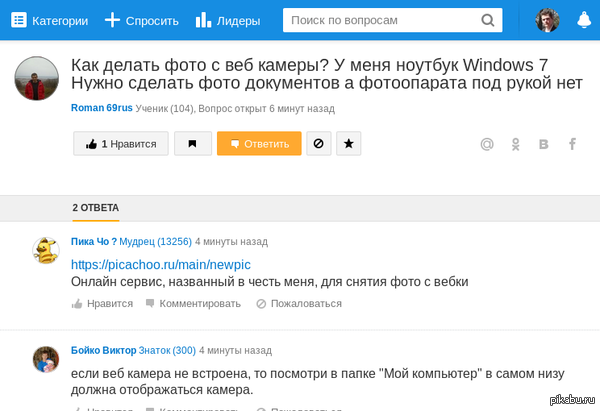Image resolution: width=600 pixels, height=411 pixels.
Task: Click the bar chart icon beside Лидеры
Action: pos(203,20)
